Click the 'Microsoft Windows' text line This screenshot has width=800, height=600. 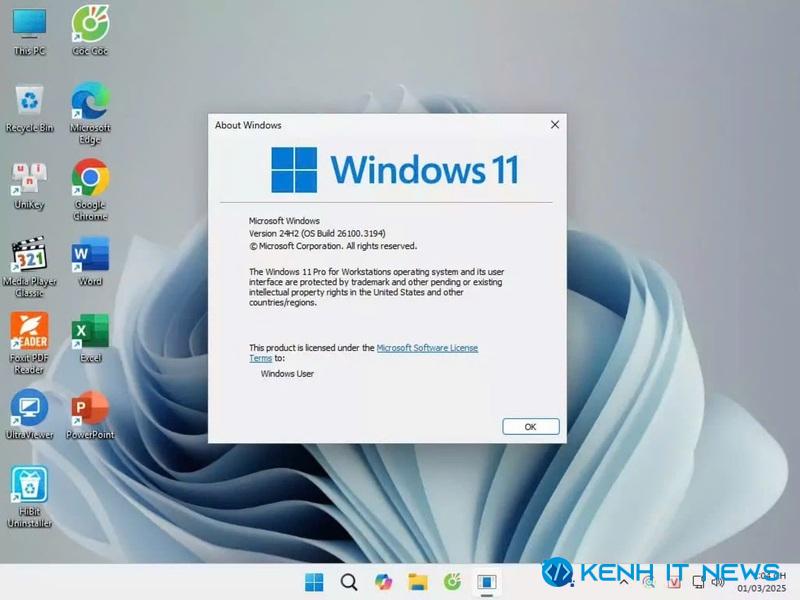pyautogui.click(x=284, y=221)
